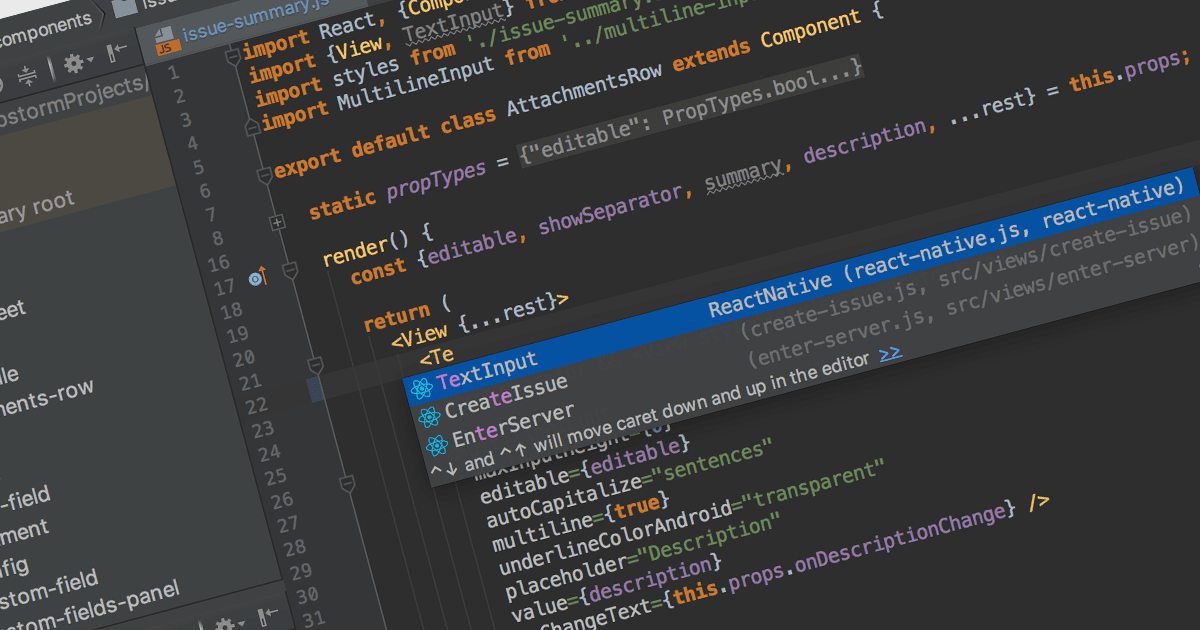Click the propTypes identifier after static
Viewport: 1200px width, 630px height.
[x=436, y=181]
